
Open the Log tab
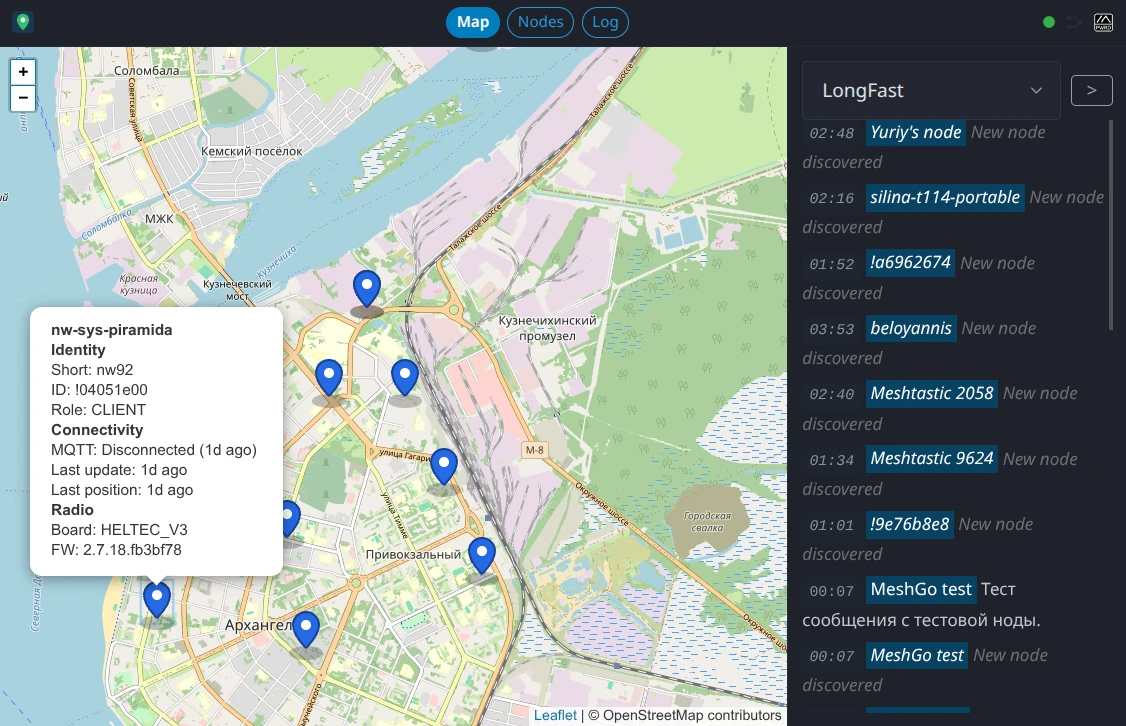click(x=605, y=22)
